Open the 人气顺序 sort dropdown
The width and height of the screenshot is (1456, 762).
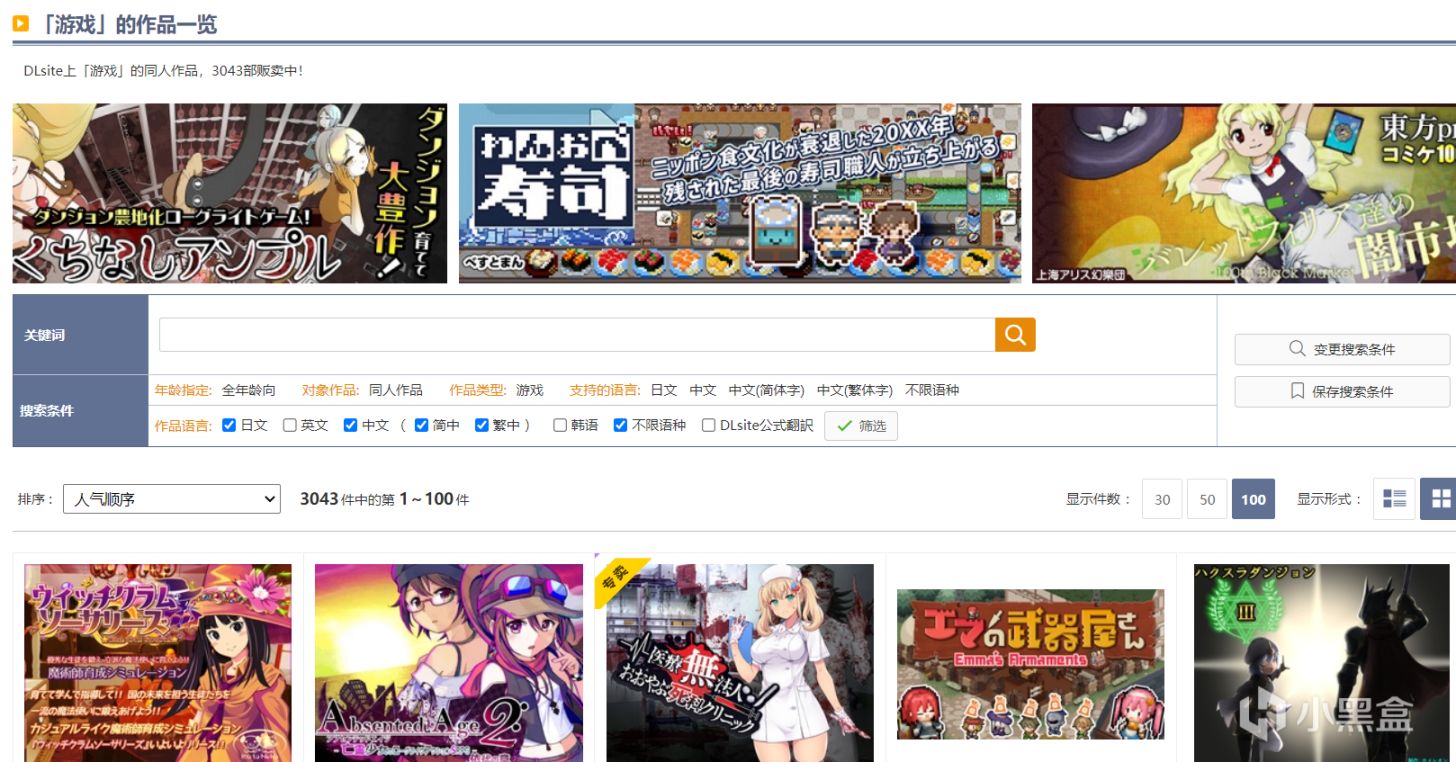click(172, 499)
